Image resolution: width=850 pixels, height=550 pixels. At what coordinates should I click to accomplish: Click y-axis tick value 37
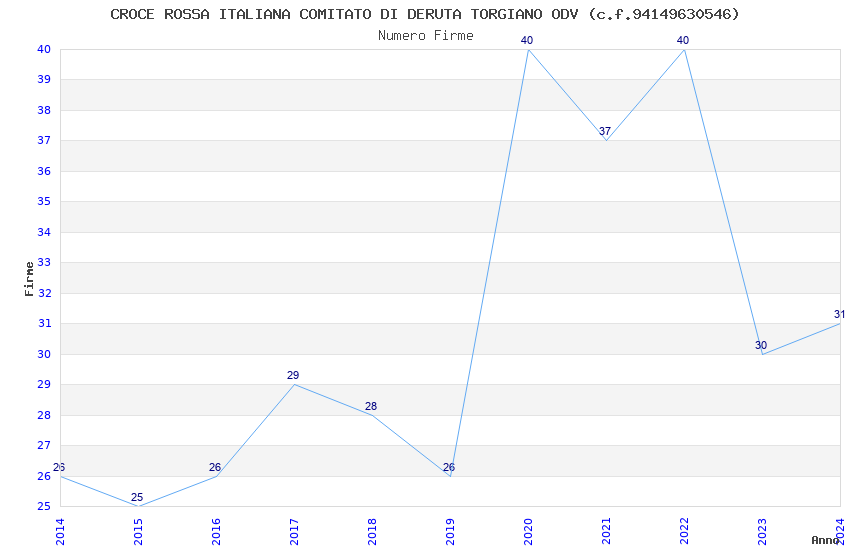coord(44,140)
